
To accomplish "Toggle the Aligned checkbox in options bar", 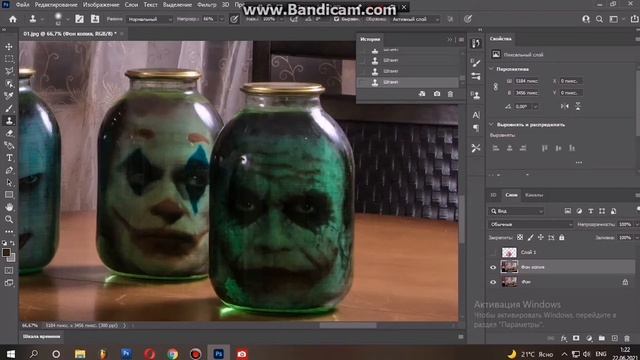I will pos(336,19).
